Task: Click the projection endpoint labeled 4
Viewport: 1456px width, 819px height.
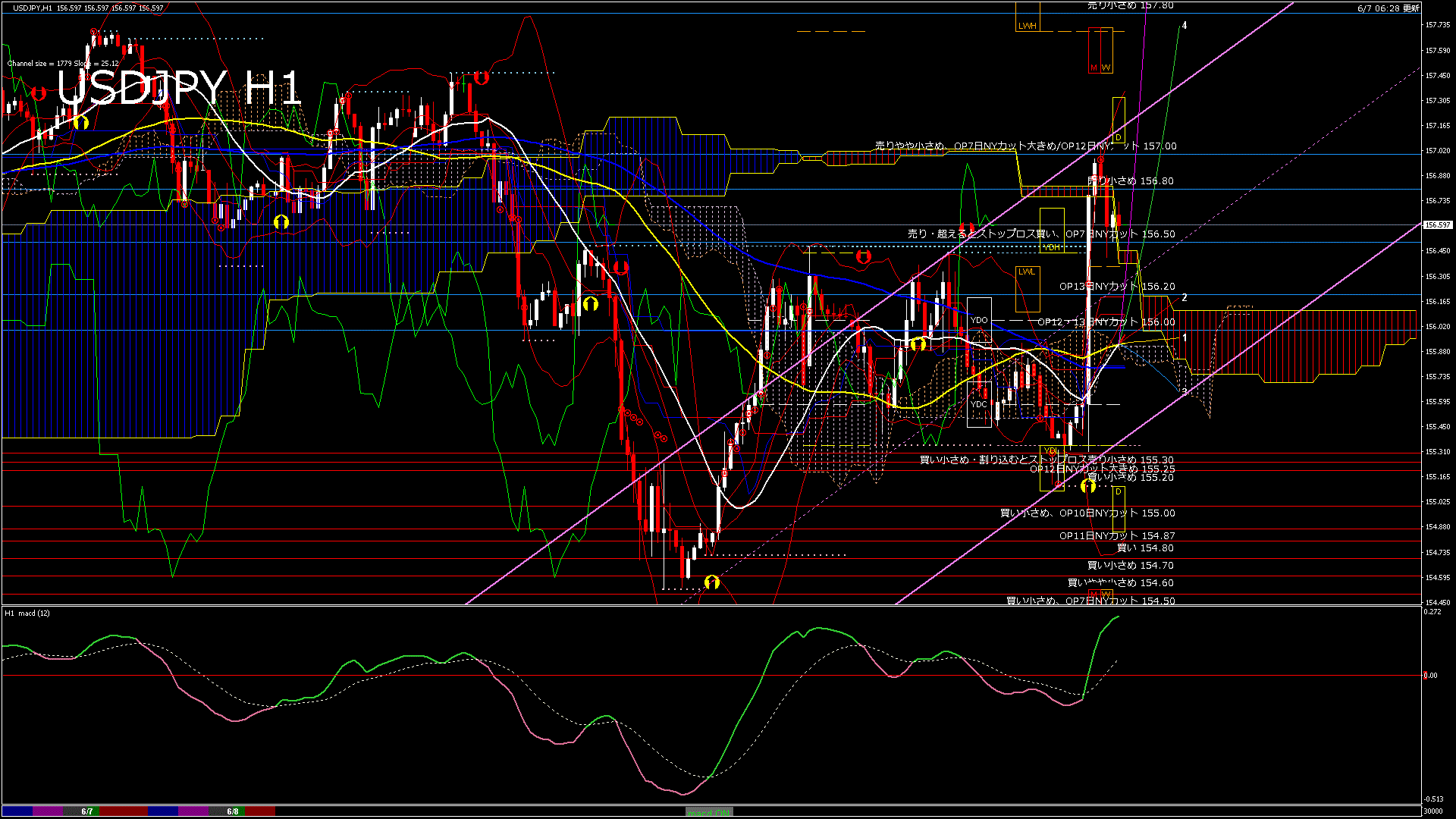Action: click(x=1184, y=26)
